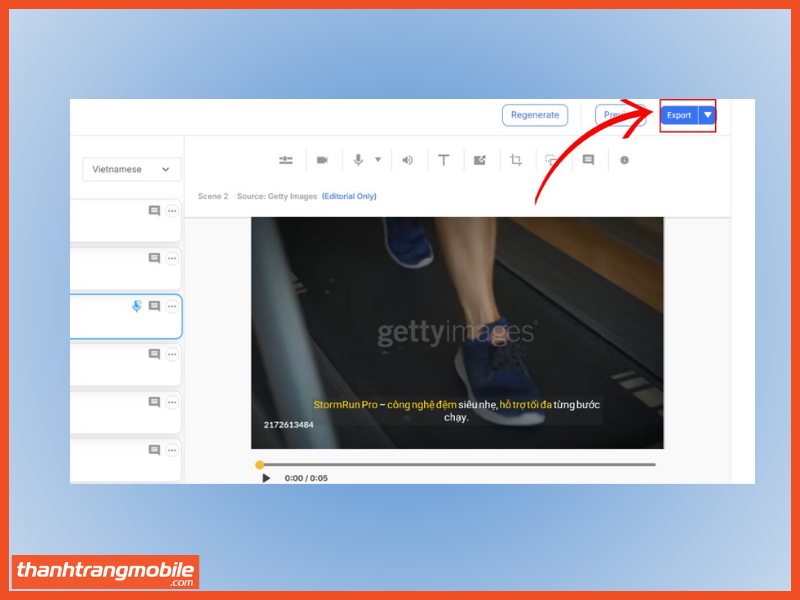Click the comment icon on the selected scene card
Image resolution: width=800 pixels, height=600 pixels.
pos(154,306)
